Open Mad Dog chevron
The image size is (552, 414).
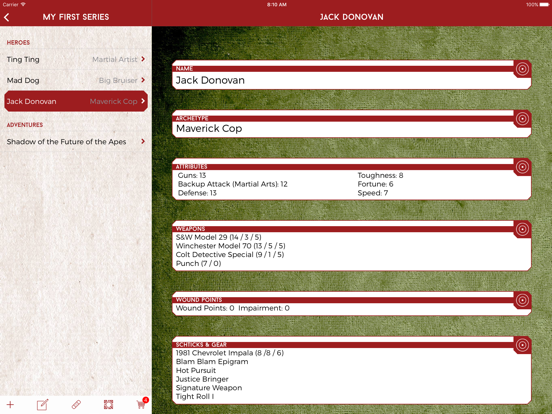click(x=143, y=80)
